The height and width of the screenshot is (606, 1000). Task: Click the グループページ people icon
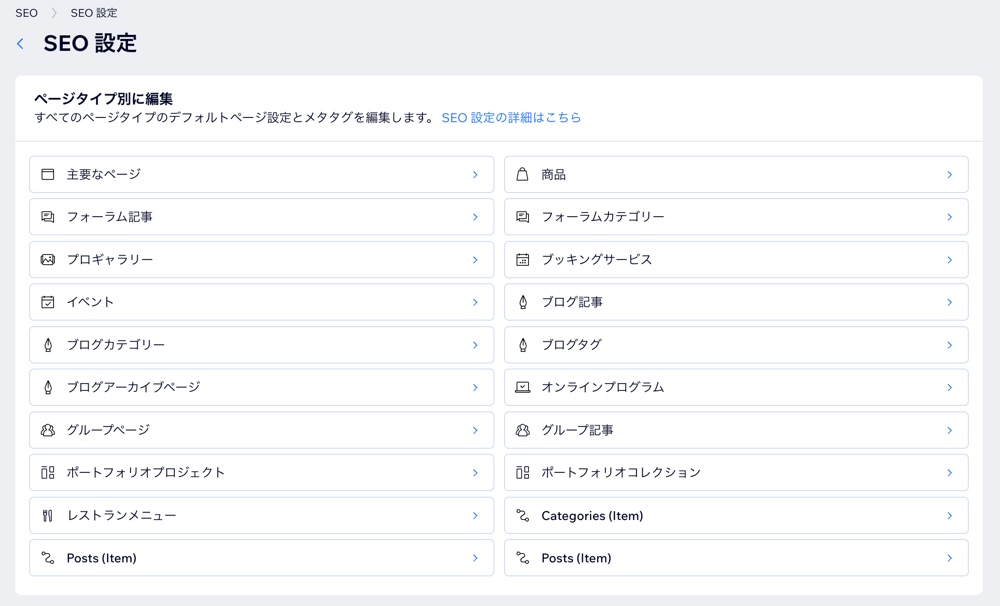(48, 430)
